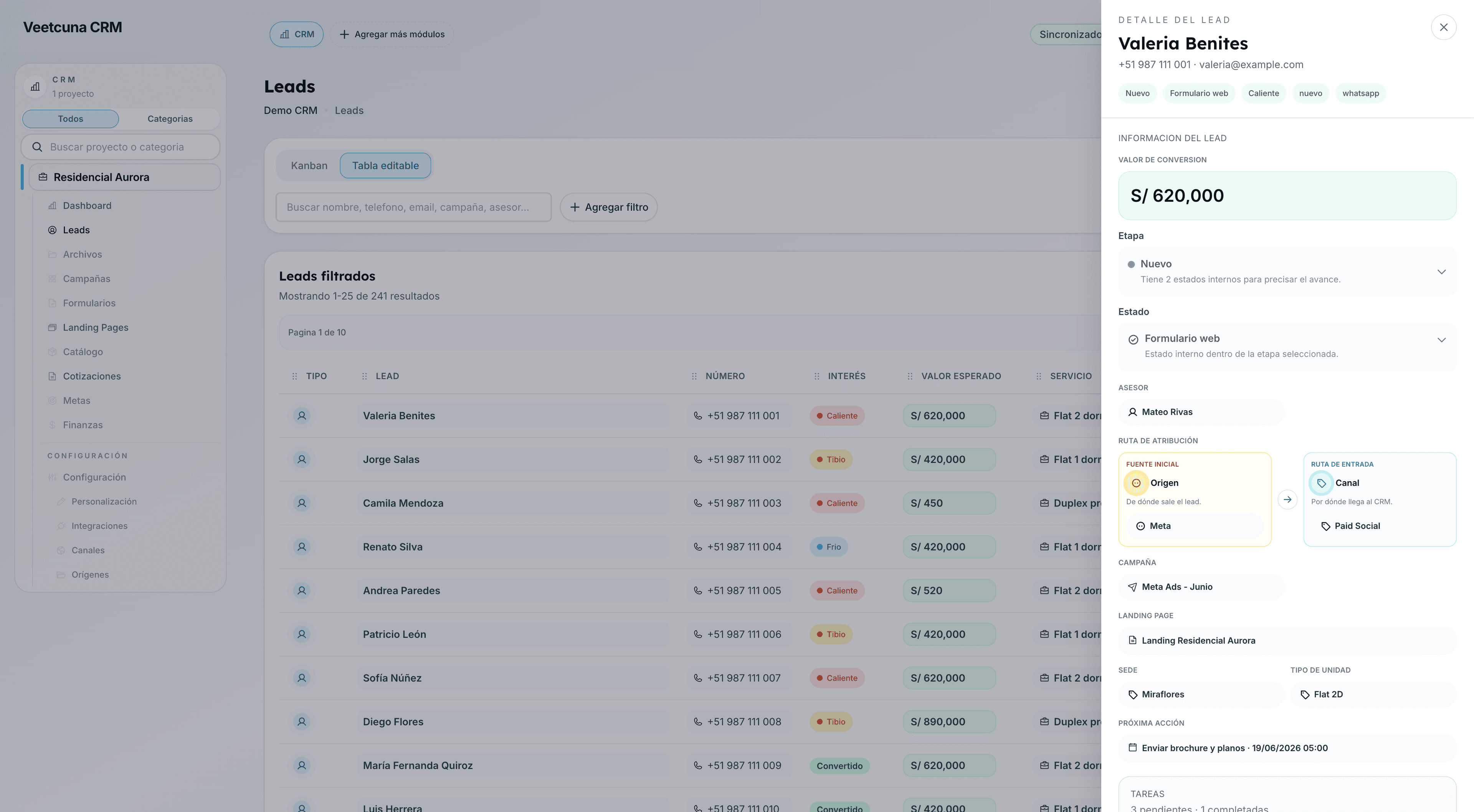Open the Flat 2D unit type selector
The height and width of the screenshot is (812, 1474).
(x=1373, y=694)
